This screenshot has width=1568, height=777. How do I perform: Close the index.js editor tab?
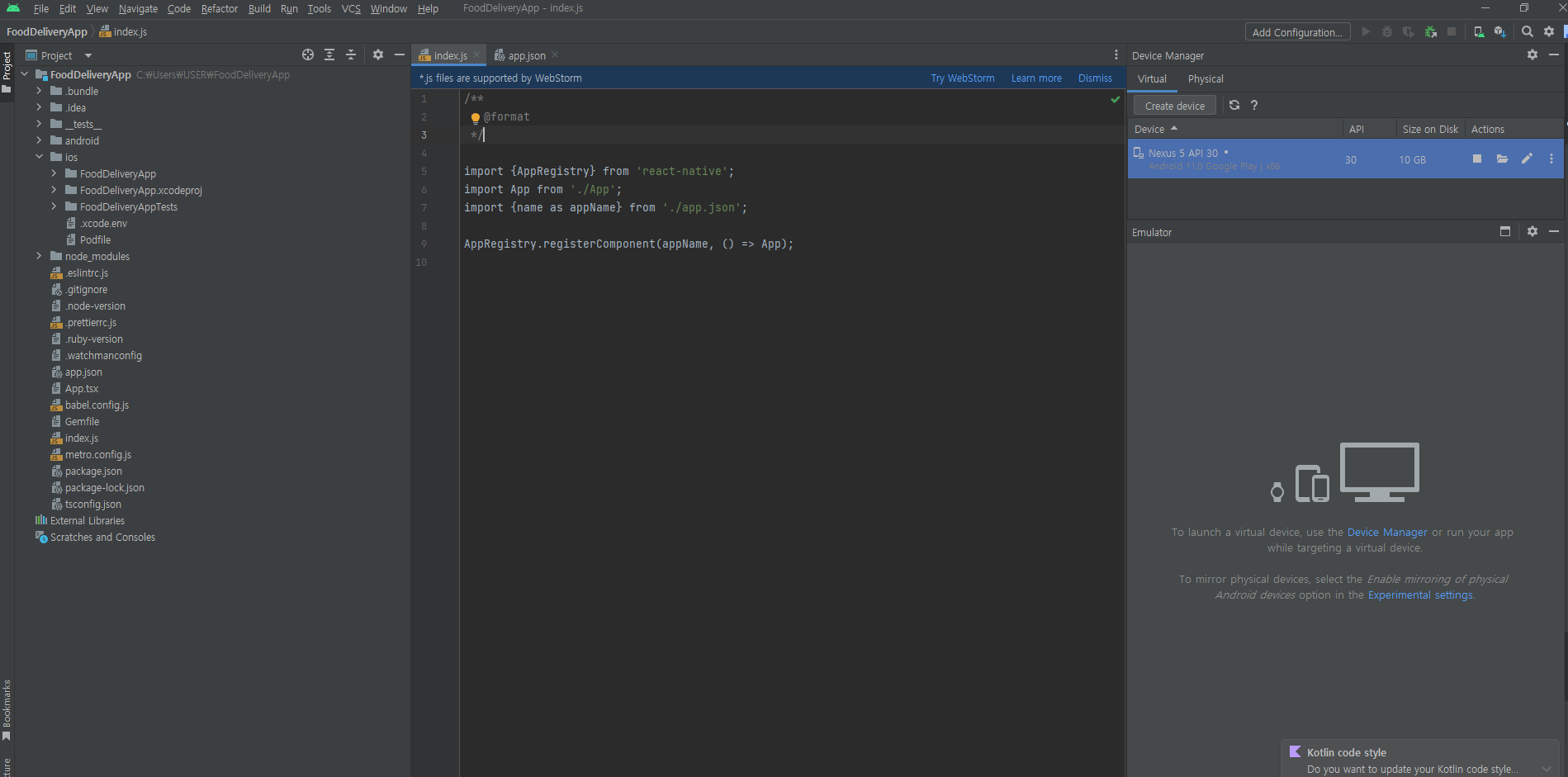coord(476,54)
